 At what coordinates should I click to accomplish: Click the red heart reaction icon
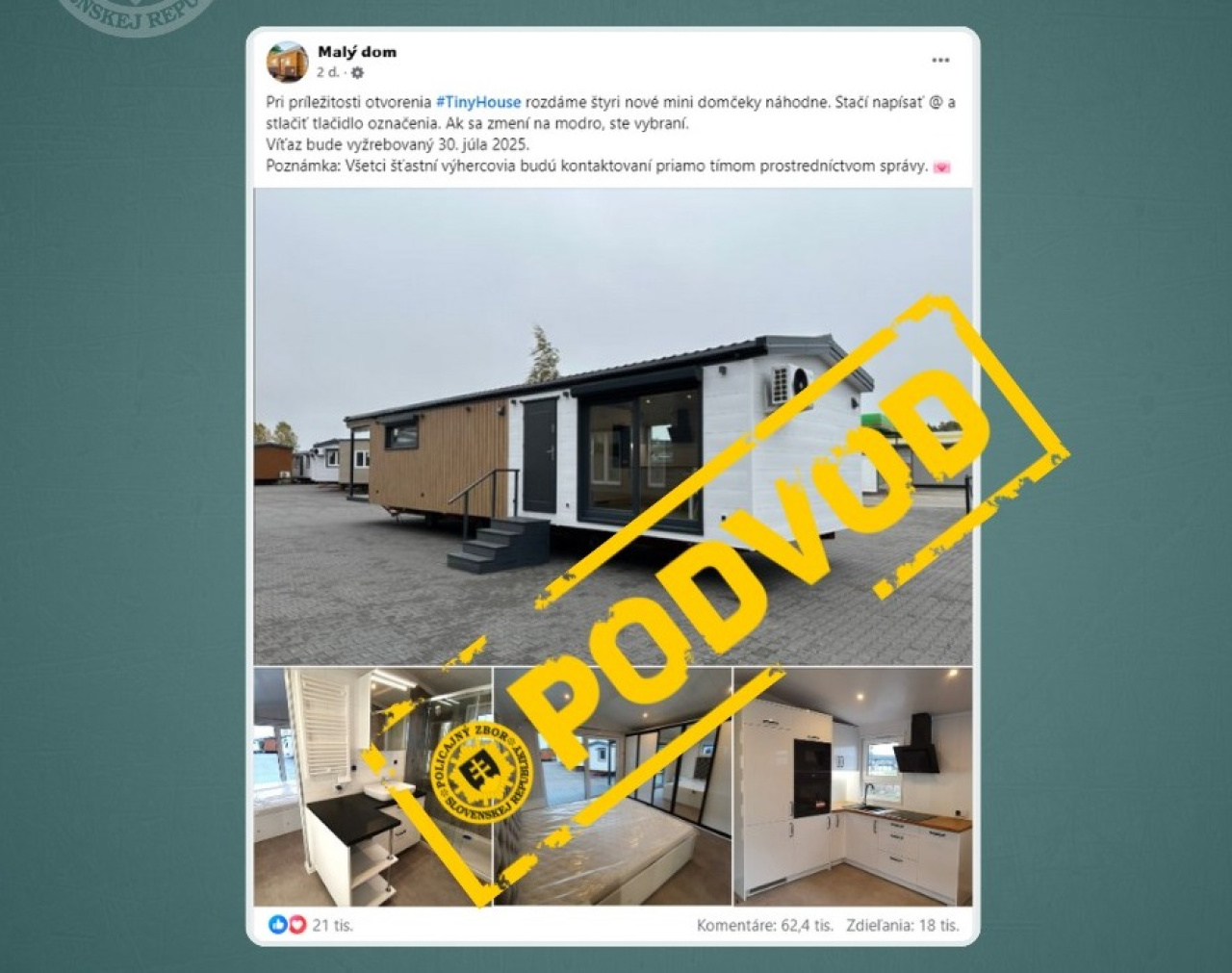(x=297, y=925)
